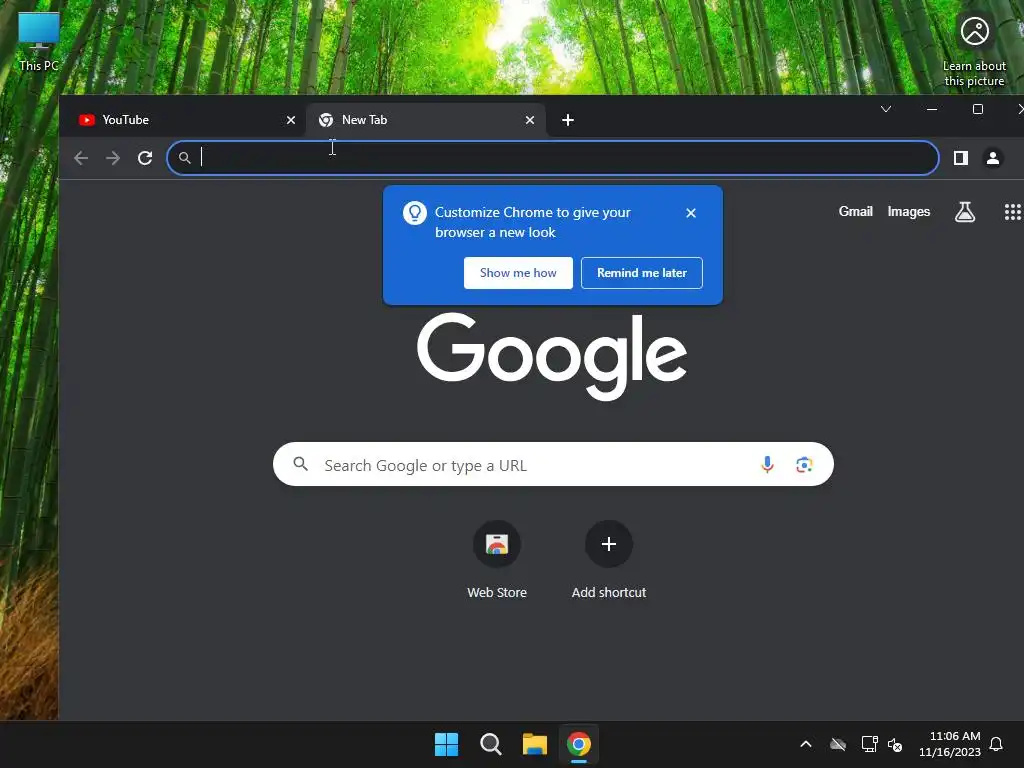Start voice search with microphone icon
This screenshot has width=1024, height=768.
(x=767, y=464)
